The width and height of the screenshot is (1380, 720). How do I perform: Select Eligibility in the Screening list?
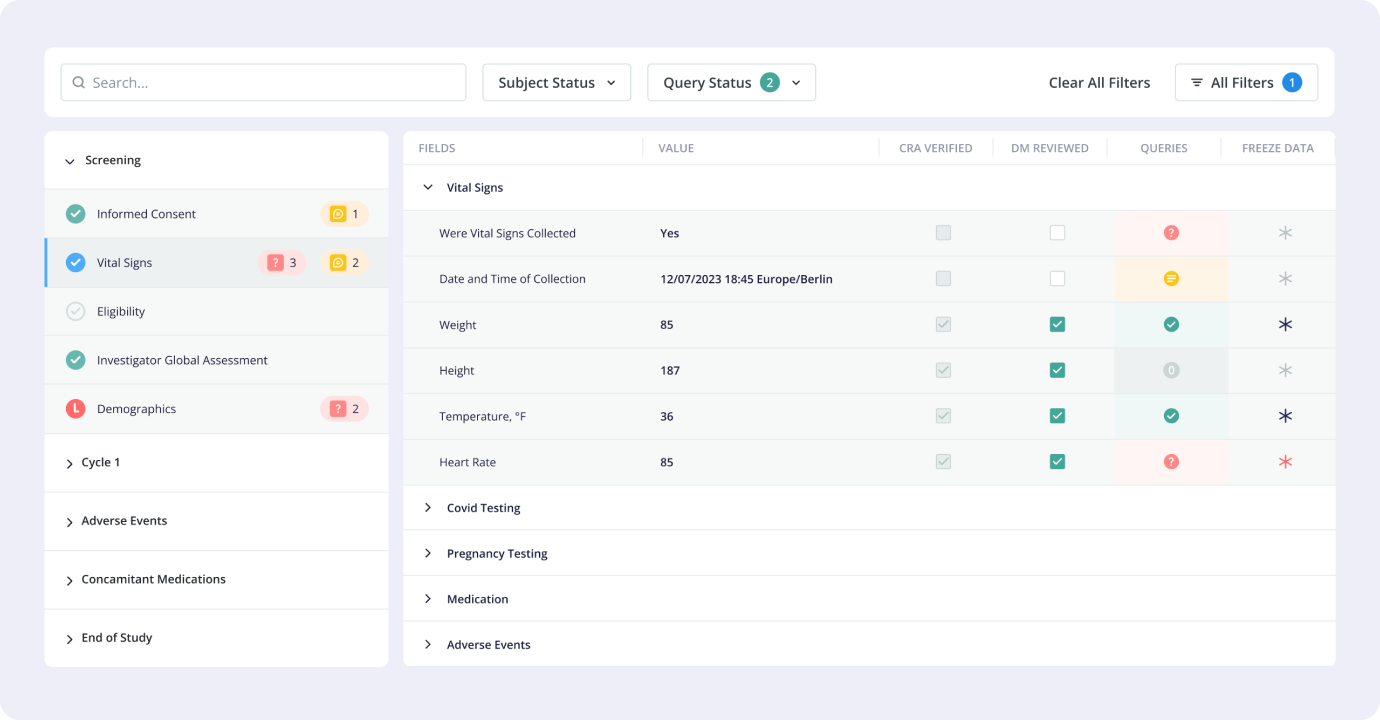pos(121,312)
